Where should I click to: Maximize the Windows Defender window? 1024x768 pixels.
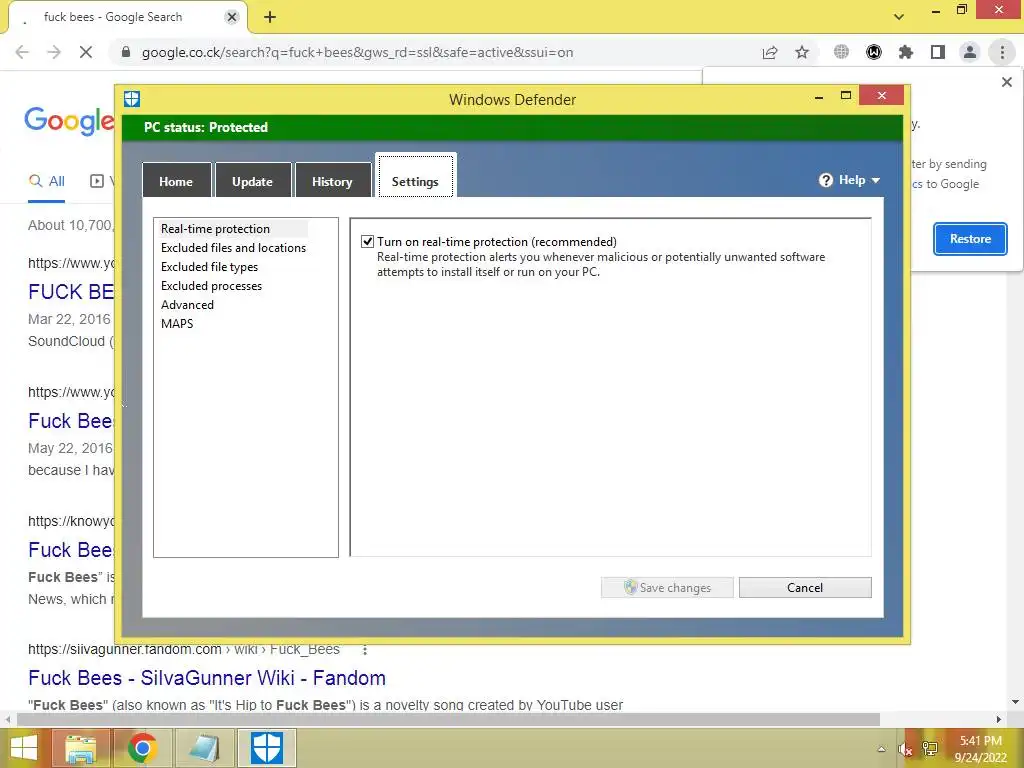[x=846, y=96]
